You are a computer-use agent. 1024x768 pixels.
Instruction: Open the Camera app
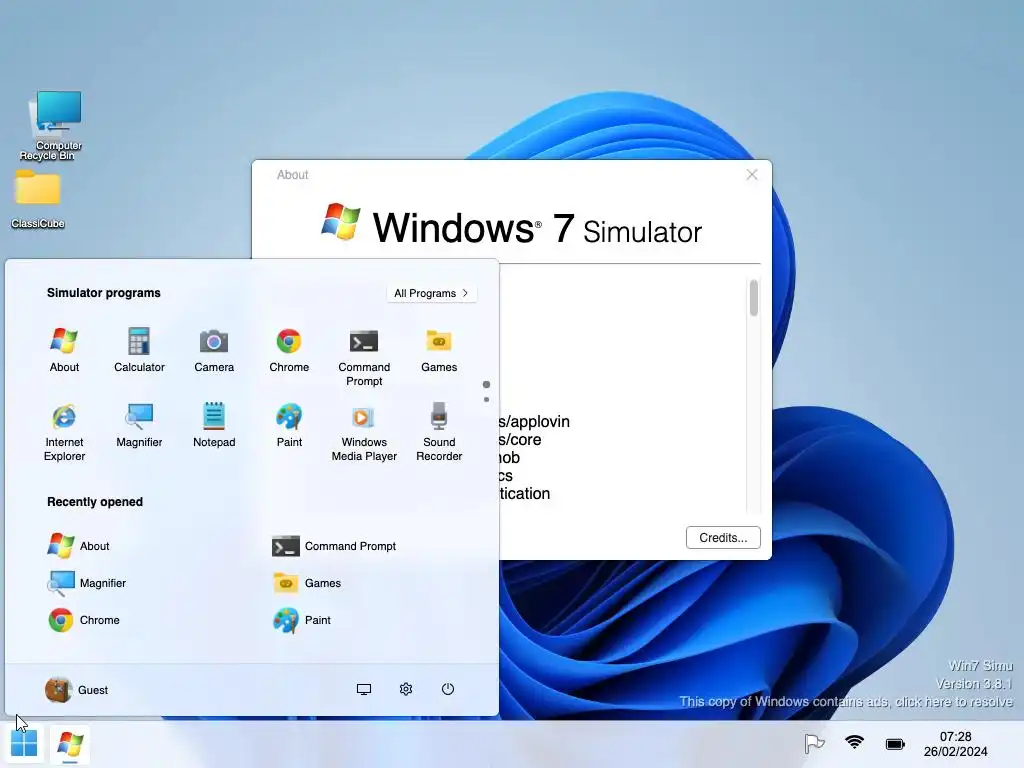(214, 350)
